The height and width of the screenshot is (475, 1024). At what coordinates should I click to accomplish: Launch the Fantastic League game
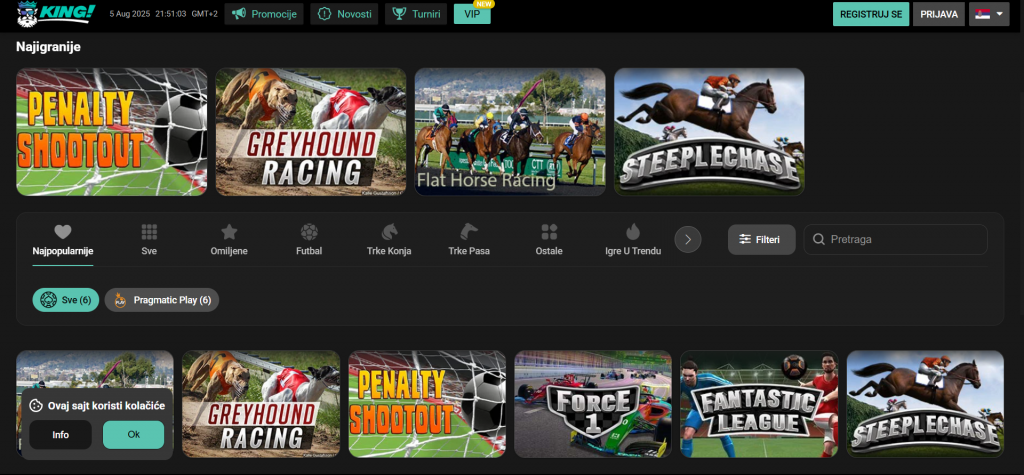pos(760,404)
